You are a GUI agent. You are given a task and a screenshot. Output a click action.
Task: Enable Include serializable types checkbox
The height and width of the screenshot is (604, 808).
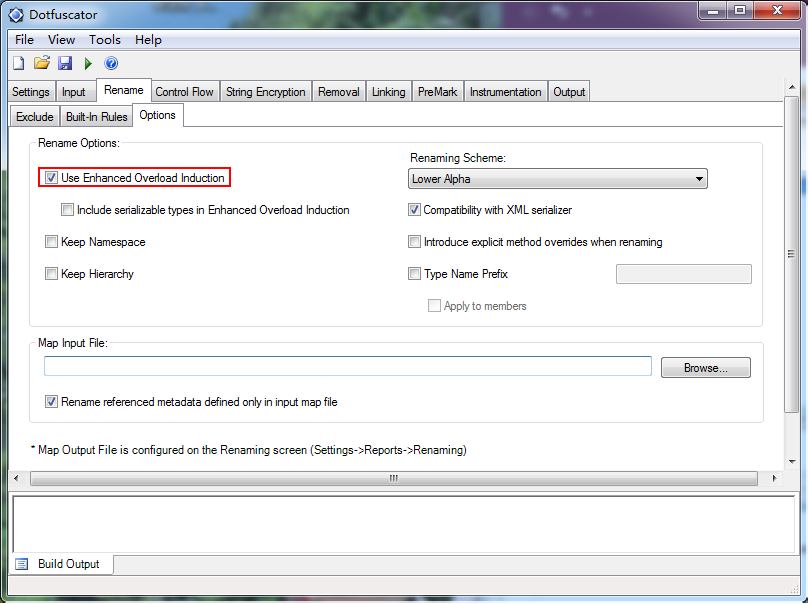click(x=67, y=210)
